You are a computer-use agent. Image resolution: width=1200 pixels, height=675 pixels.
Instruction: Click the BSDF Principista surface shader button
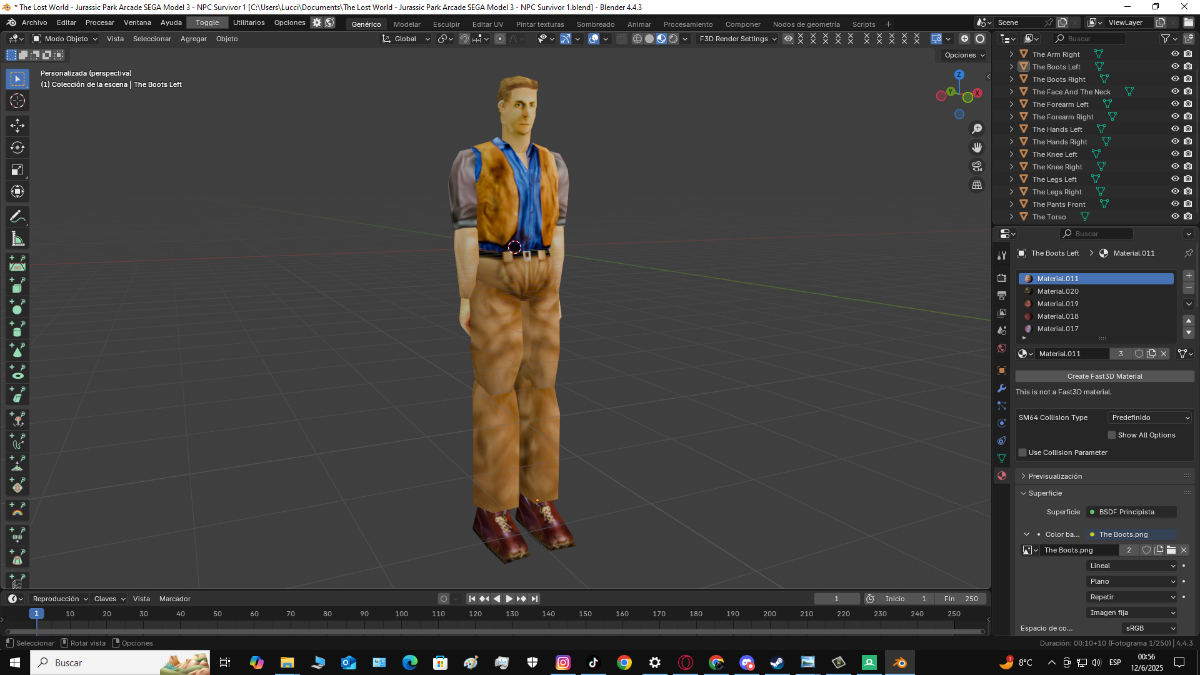pos(1132,511)
